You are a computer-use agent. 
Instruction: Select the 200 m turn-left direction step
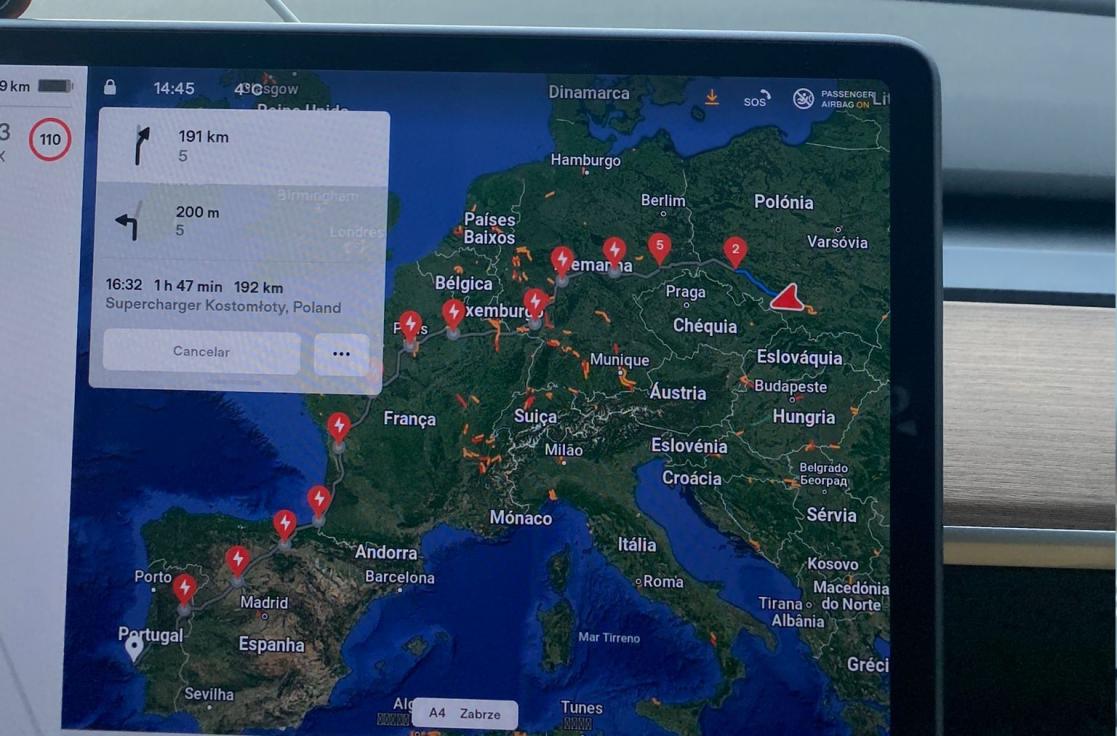pos(243,222)
